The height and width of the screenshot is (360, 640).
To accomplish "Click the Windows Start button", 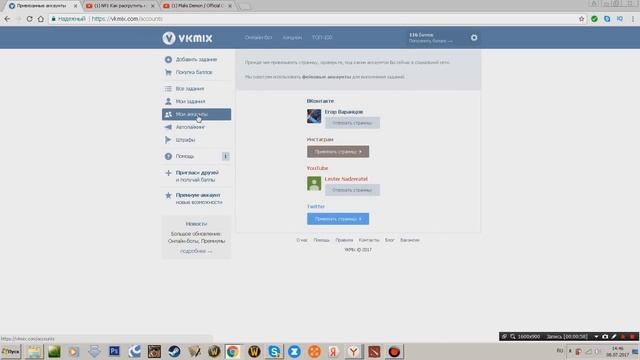I will 11,351.
